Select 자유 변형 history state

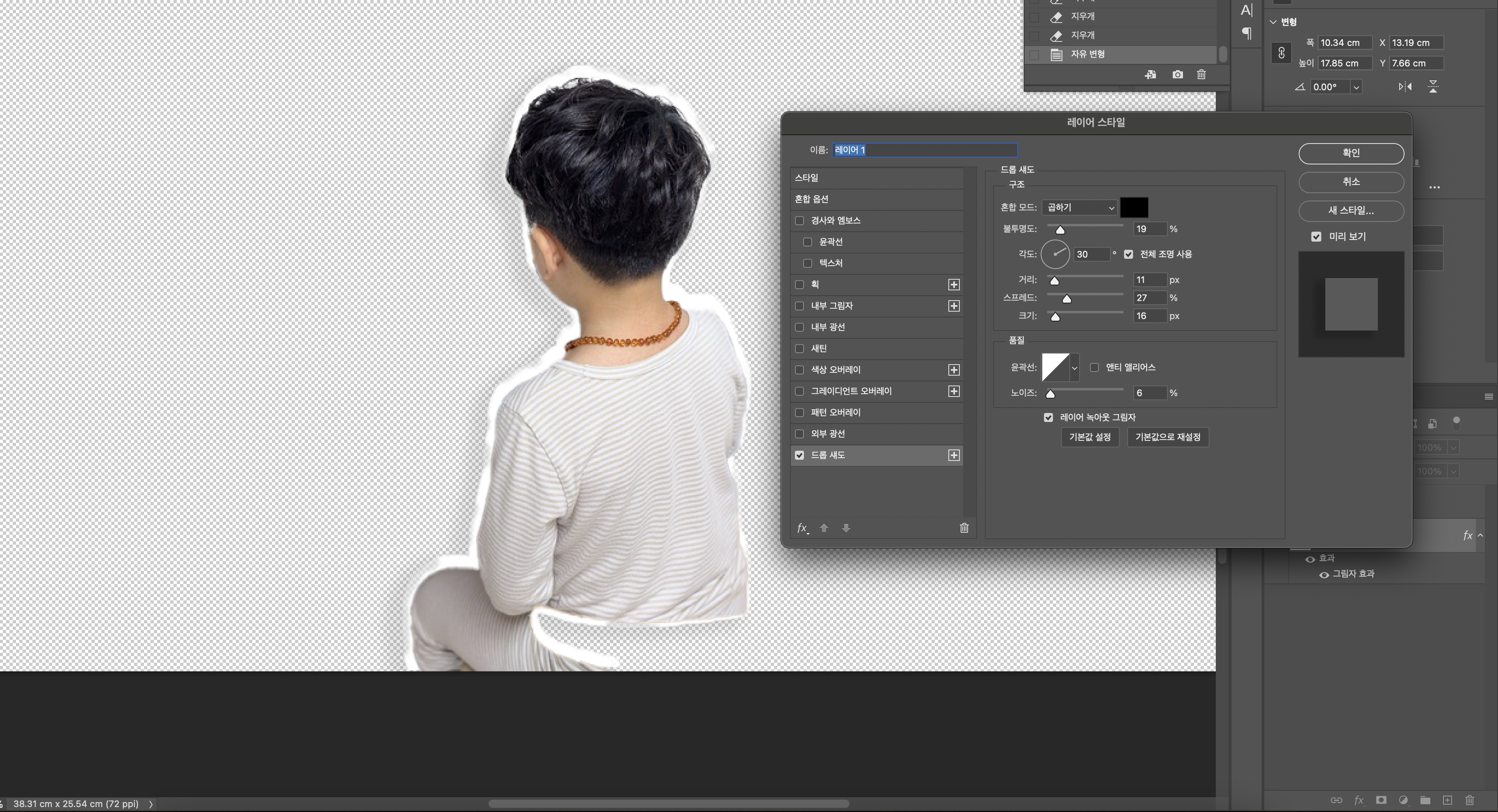click(1087, 54)
